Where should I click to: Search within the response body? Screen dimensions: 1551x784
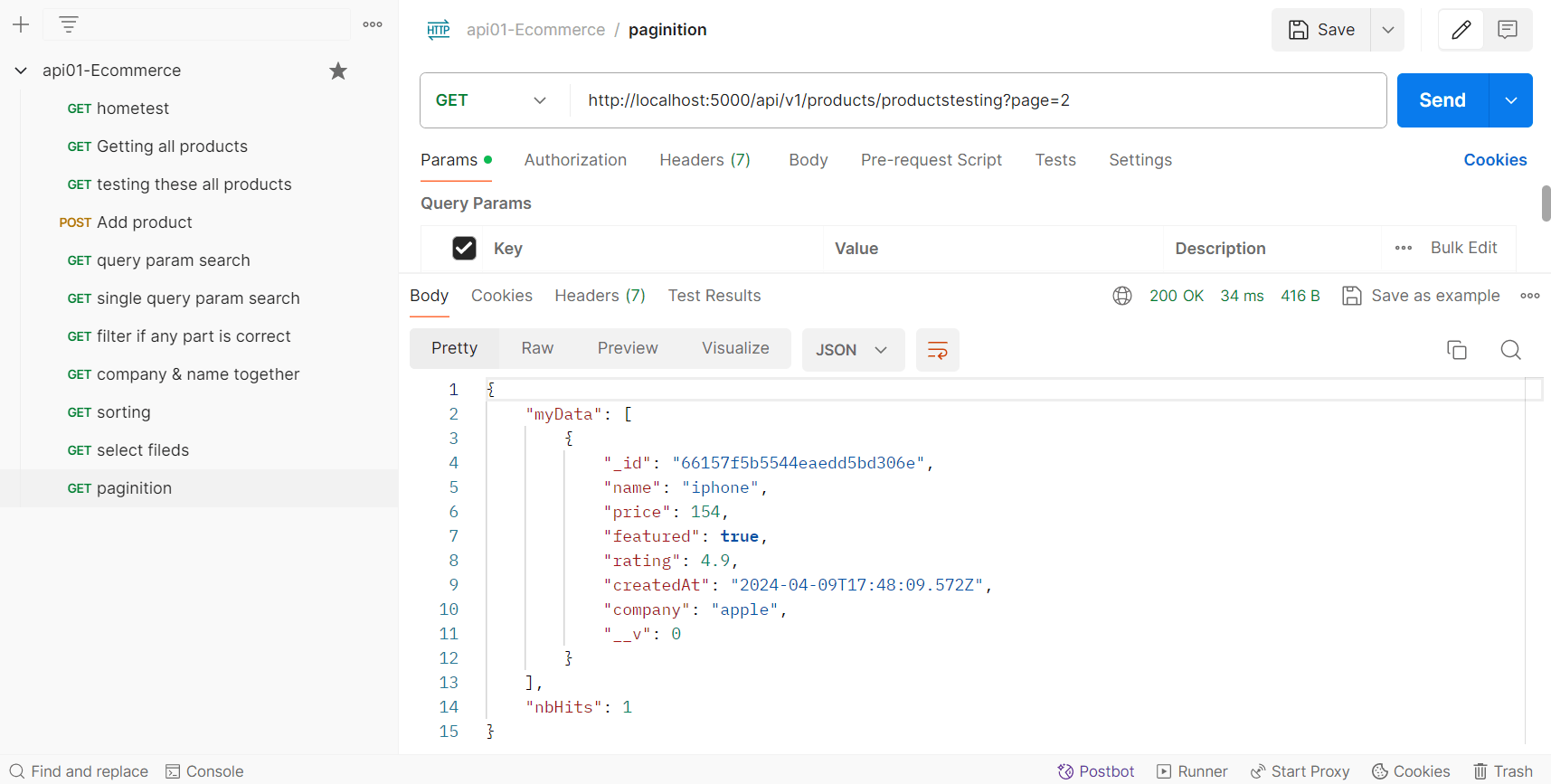[1510, 350]
